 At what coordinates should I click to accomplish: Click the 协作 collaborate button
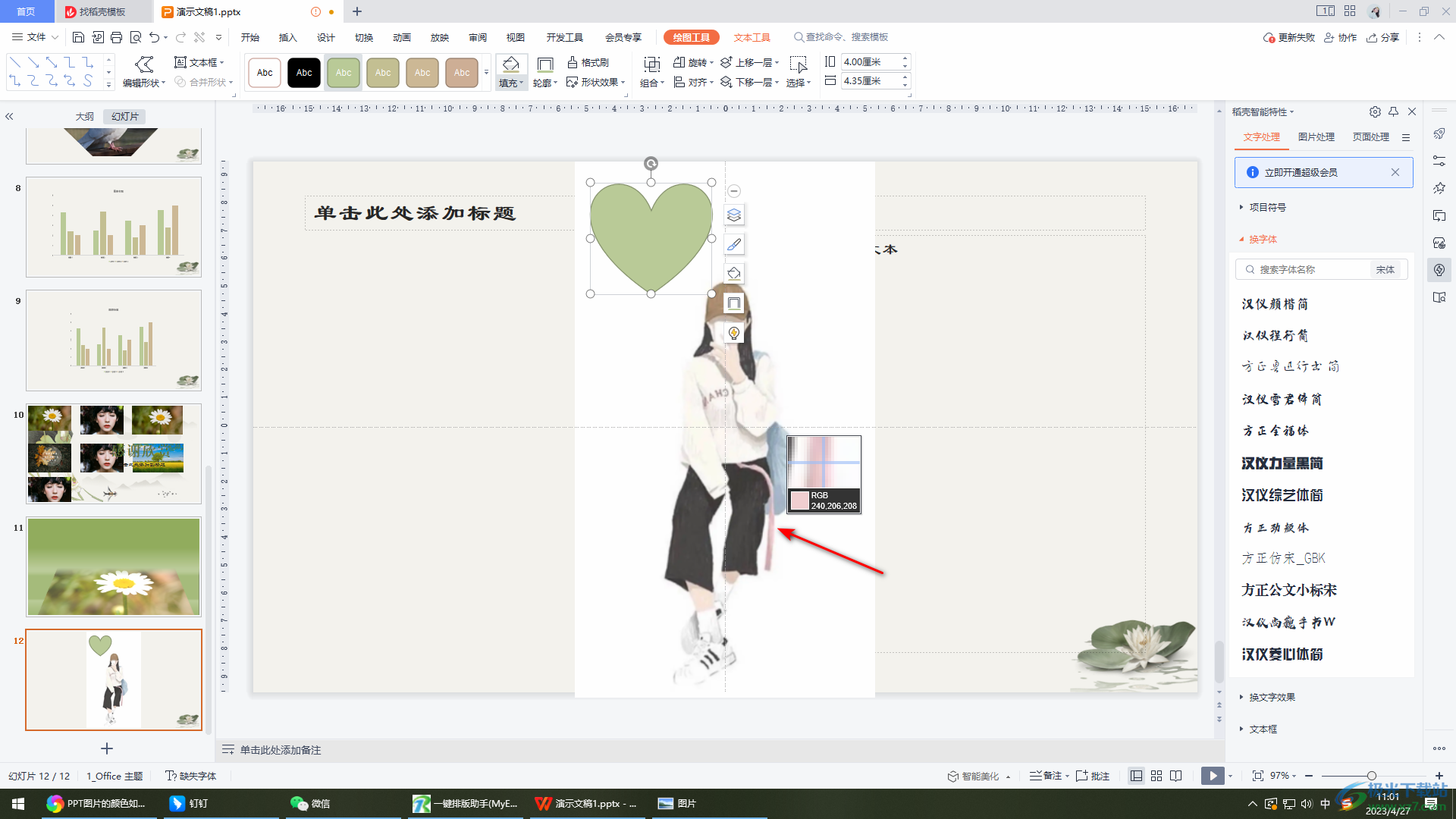[1340, 37]
